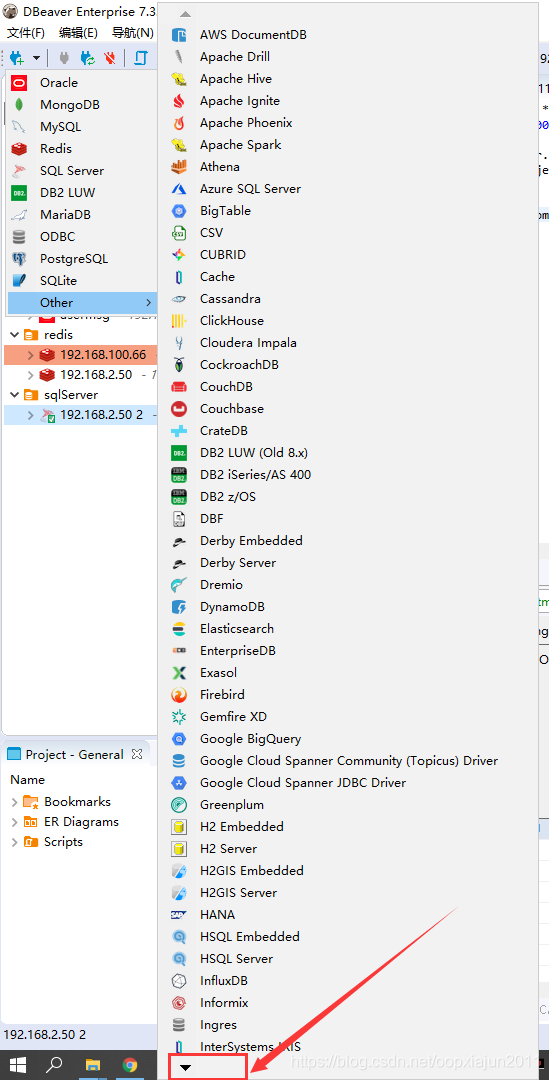This screenshot has height=1080, width=549.
Task: Click the Firebird icon
Action: pyautogui.click(x=179, y=695)
